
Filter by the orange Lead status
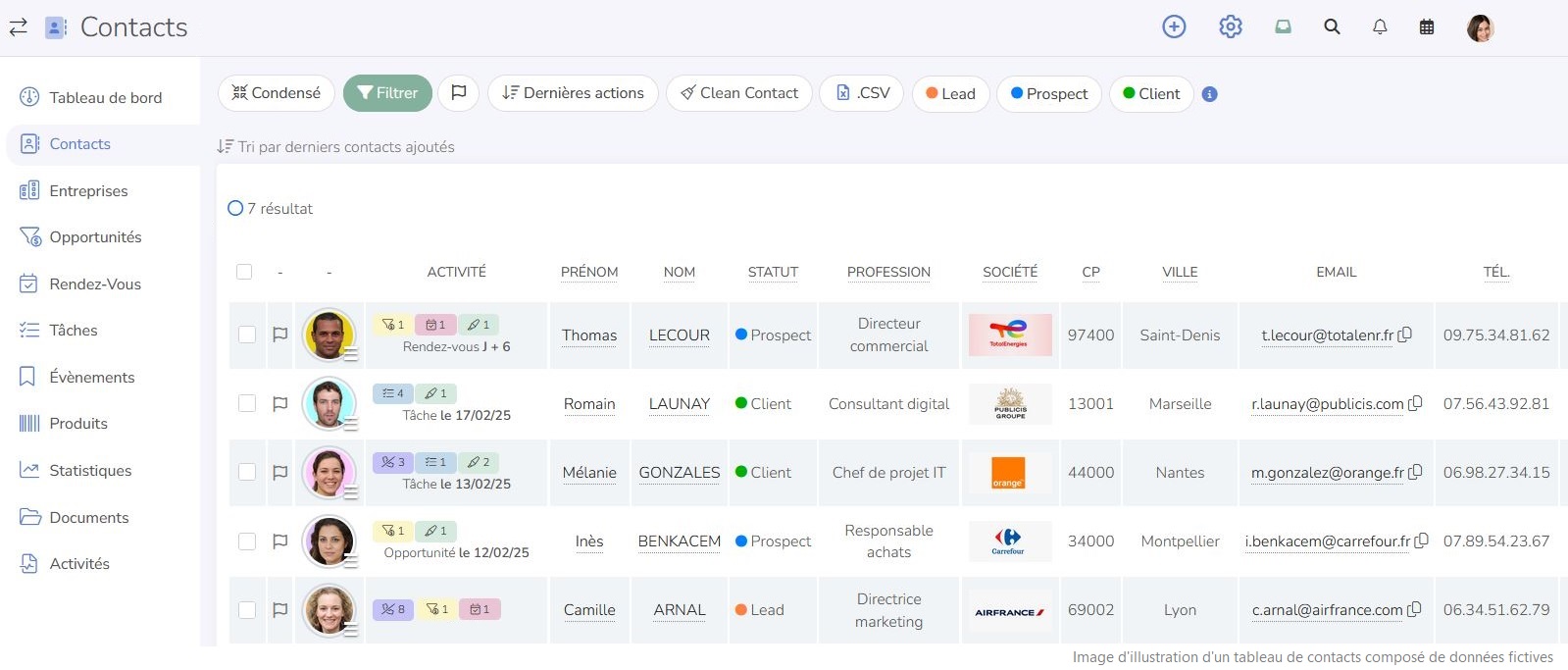tap(950, 94)
